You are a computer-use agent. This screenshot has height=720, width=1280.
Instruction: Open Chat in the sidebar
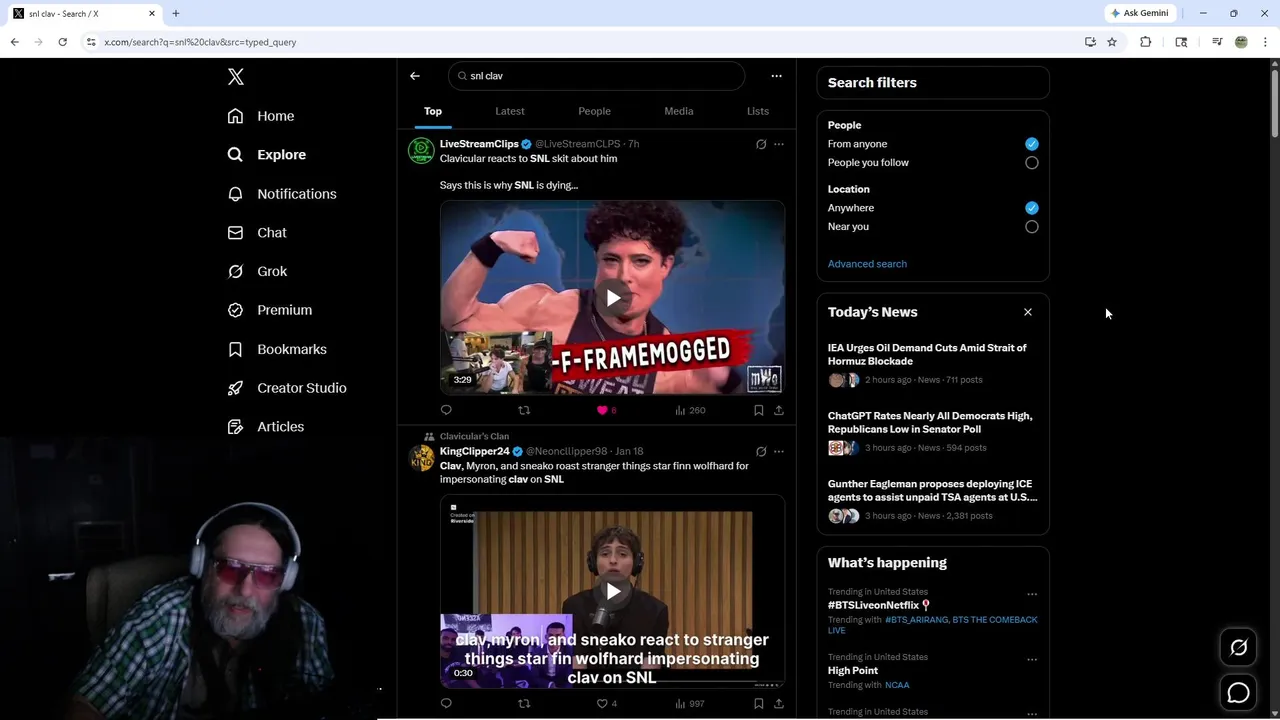pyautogui.click(x=257, y=232)
